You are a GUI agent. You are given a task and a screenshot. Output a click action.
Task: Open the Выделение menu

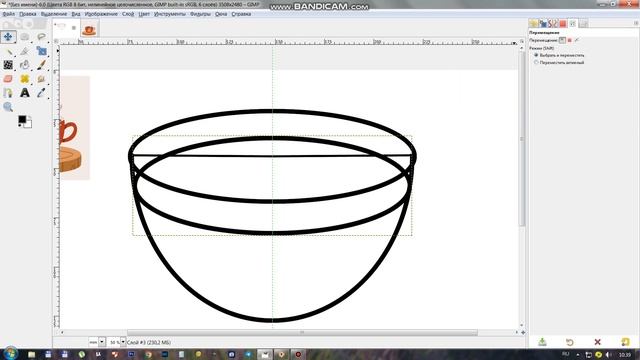54,14
